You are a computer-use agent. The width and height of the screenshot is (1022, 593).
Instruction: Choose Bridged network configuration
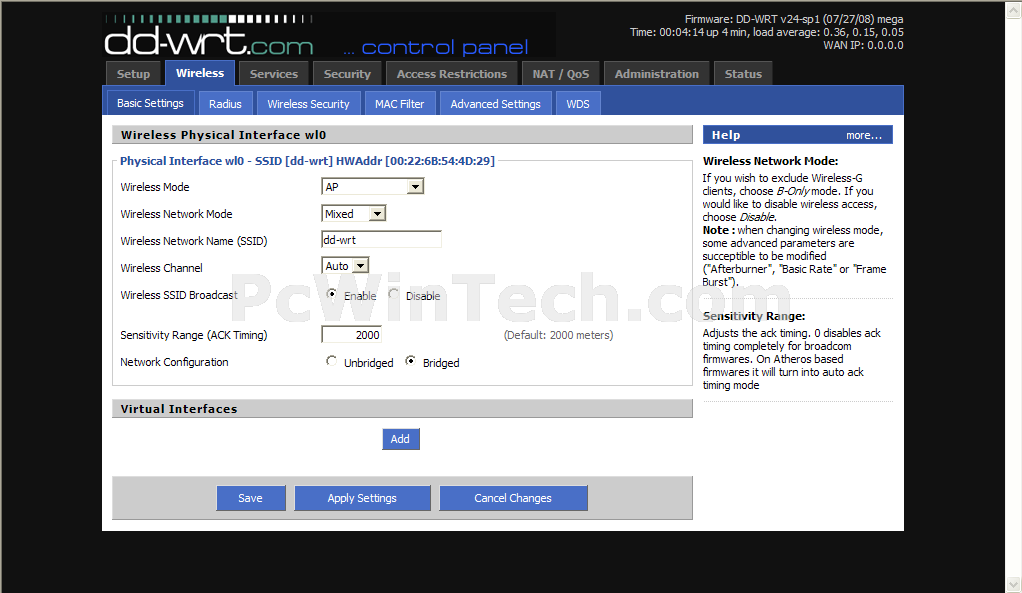411,361
